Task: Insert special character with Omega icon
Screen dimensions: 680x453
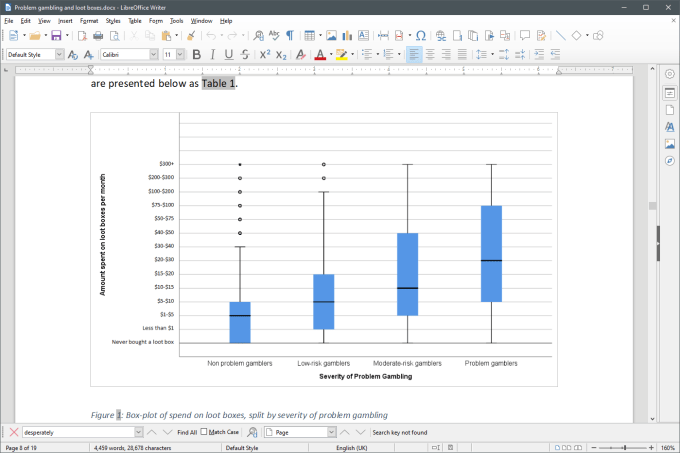Action: coord(420,36)
